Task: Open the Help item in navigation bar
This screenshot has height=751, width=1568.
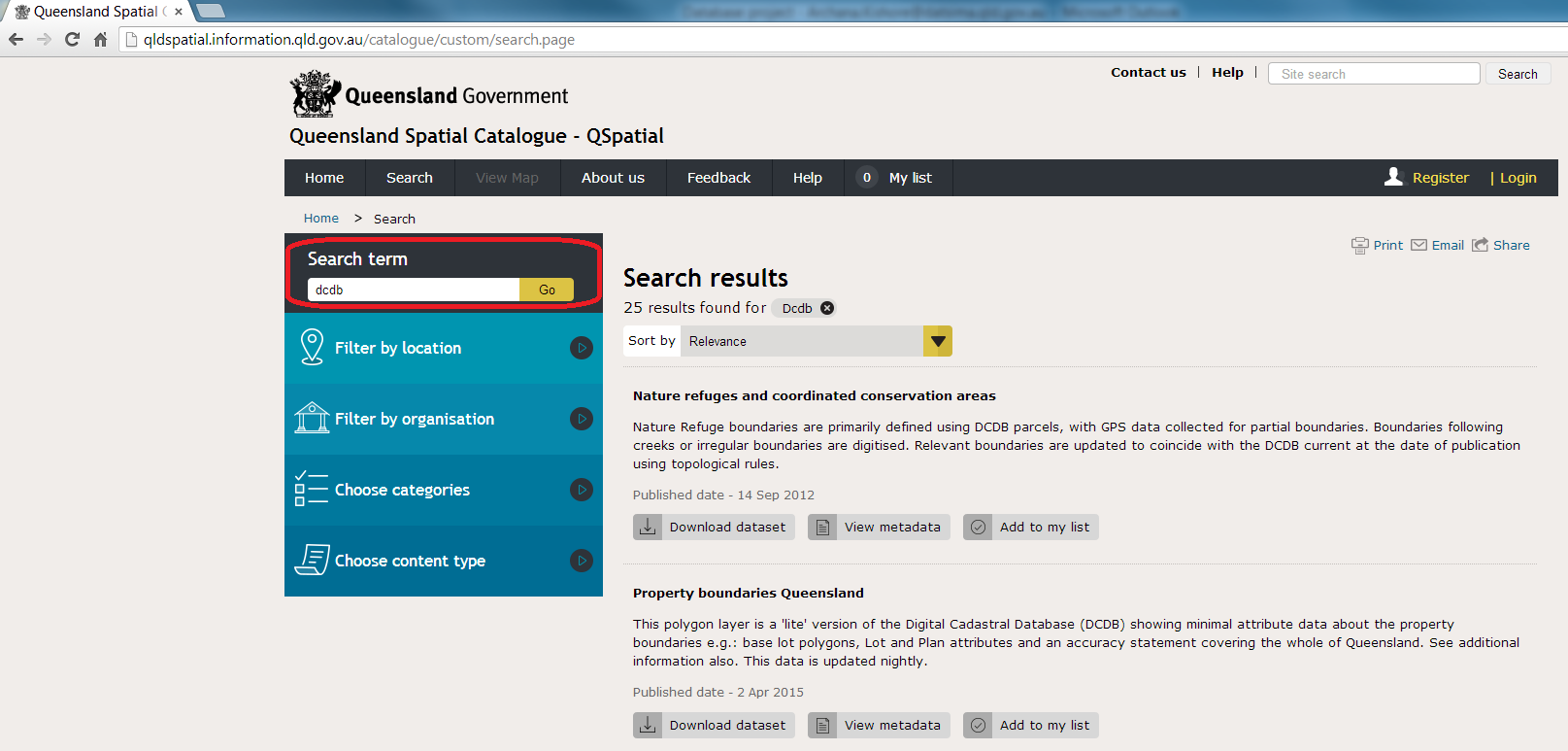Action: coord(808,178)
